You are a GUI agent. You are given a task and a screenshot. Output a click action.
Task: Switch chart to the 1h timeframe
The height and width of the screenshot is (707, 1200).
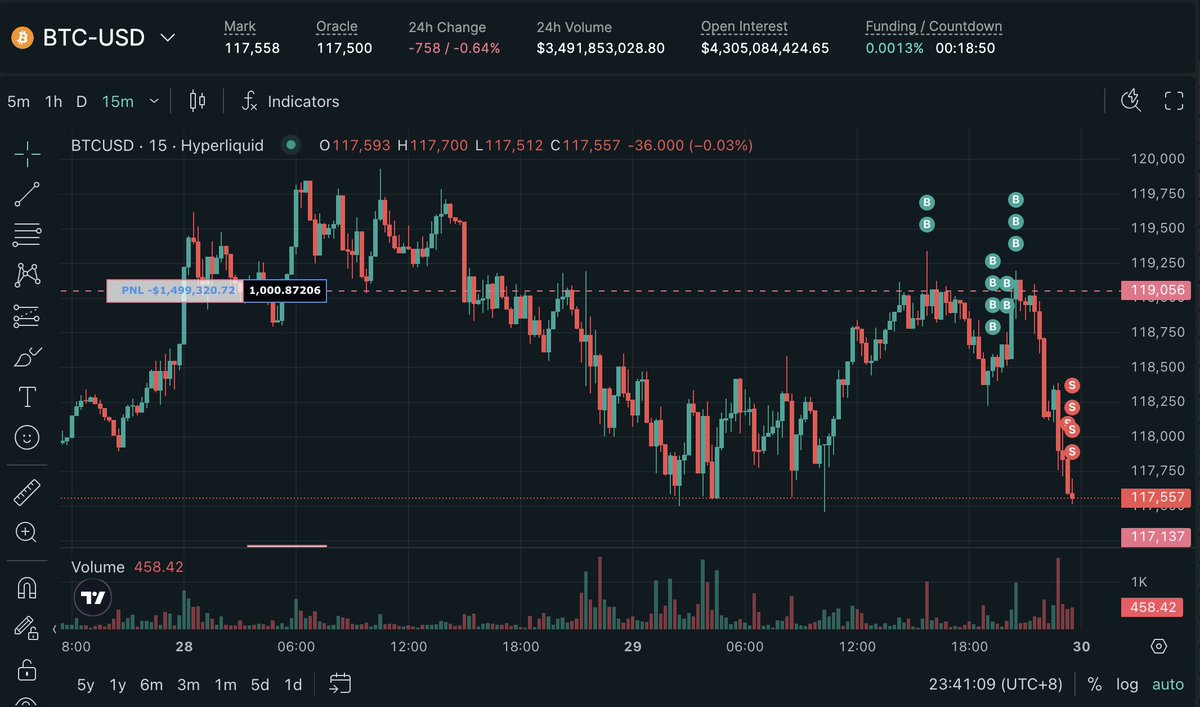(x=53, y=101)
